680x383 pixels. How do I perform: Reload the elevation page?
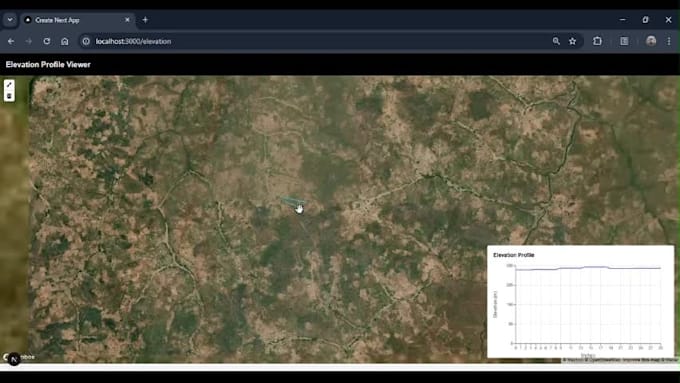point(46,41)
